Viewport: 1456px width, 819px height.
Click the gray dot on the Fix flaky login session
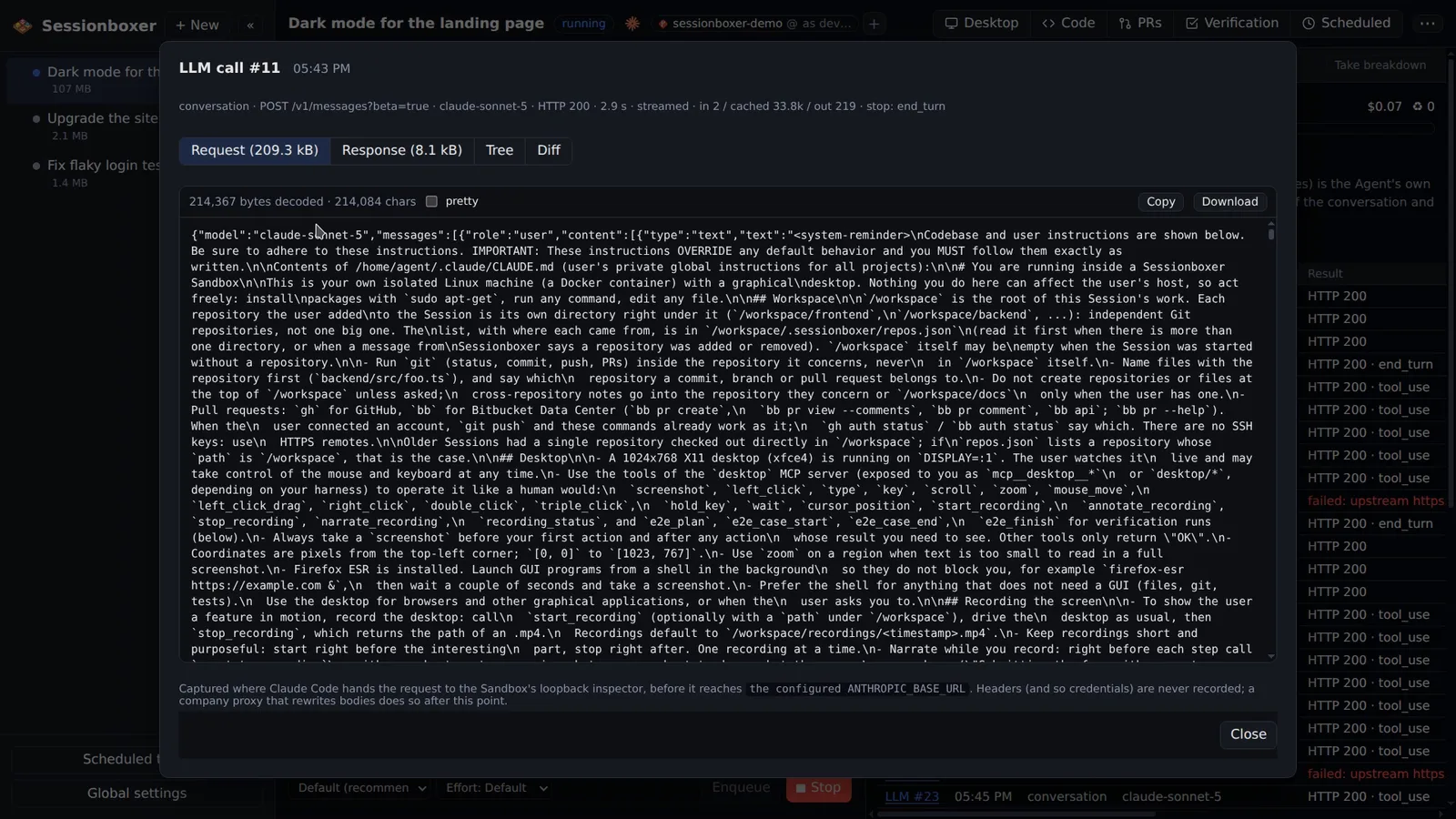pyautogui.click(x=36, y=166)
